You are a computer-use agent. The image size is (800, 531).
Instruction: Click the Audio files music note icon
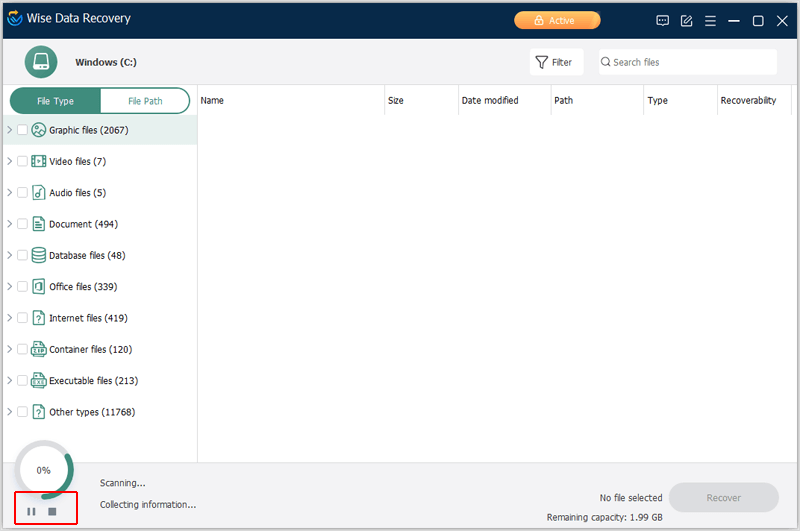click(39, 192)
